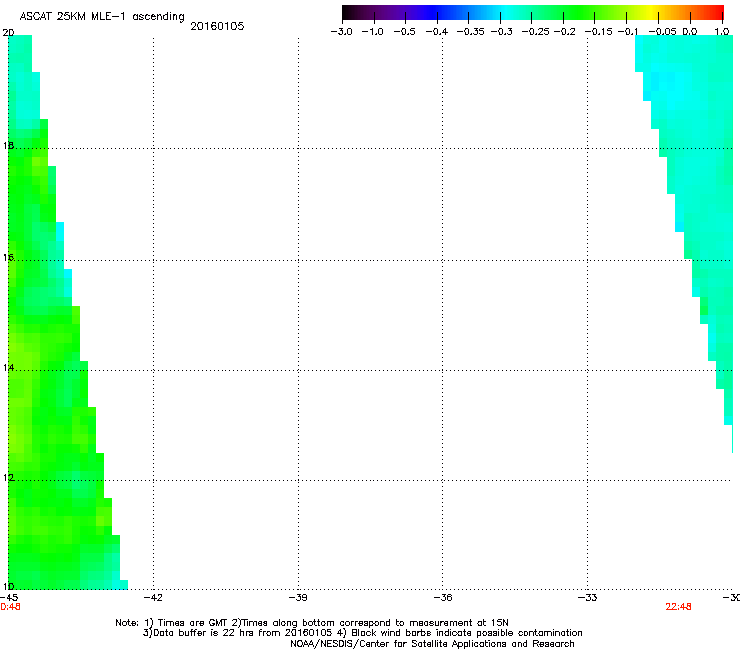Click the longitude label -39
Image resolution: width=740 pixels, height=650 pixels.
298,598
